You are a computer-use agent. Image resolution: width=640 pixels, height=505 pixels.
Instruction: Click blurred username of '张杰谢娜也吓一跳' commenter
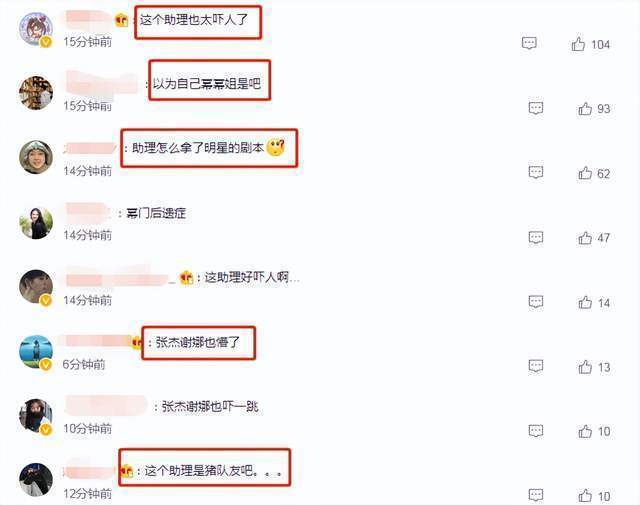[x=106, y=405]
